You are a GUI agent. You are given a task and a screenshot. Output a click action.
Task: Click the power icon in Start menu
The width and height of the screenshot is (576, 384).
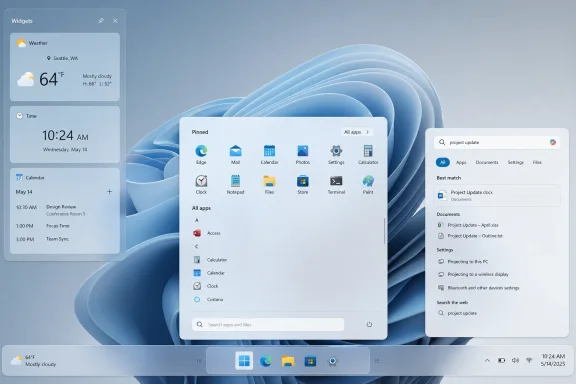coord(369,324)
